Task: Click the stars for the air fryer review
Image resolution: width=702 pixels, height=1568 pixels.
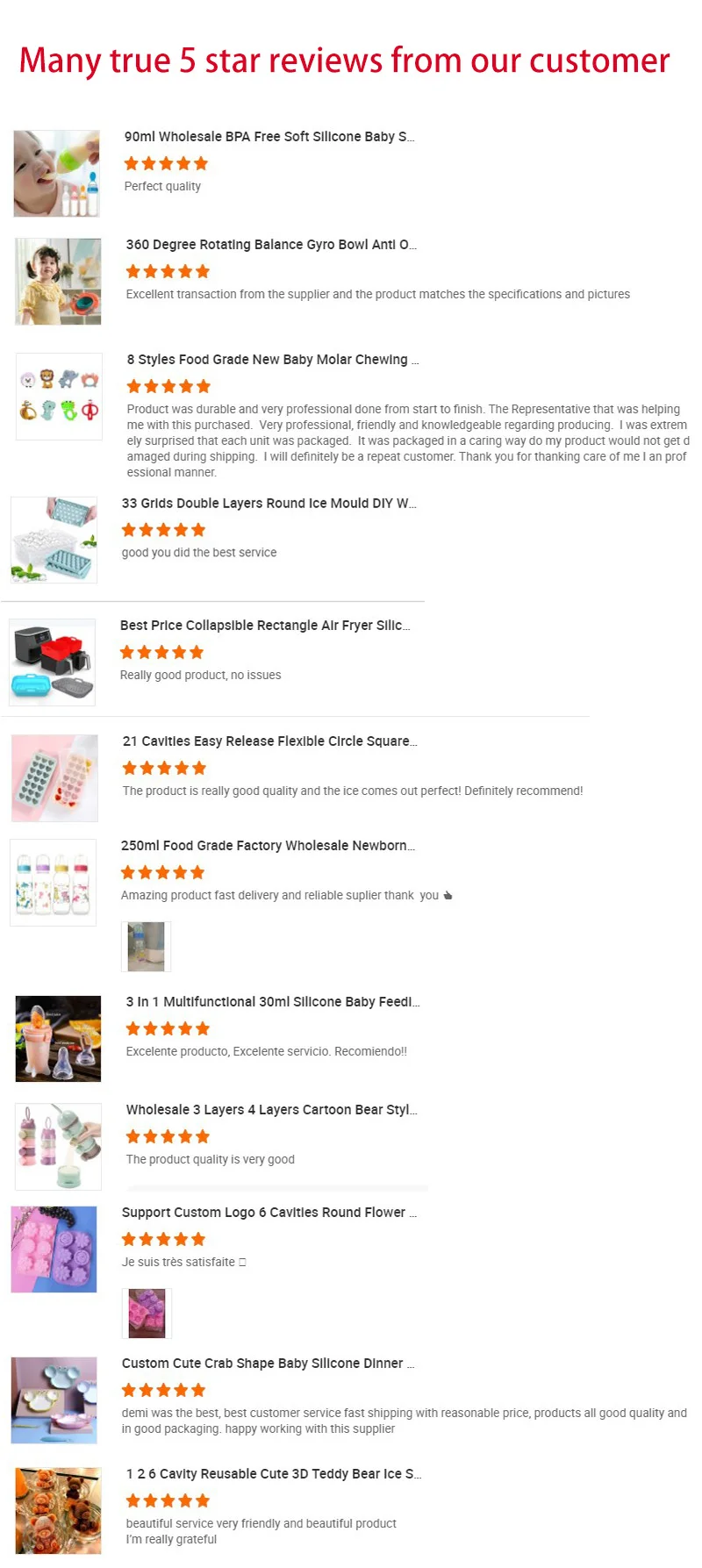Action: coord(161,653)
